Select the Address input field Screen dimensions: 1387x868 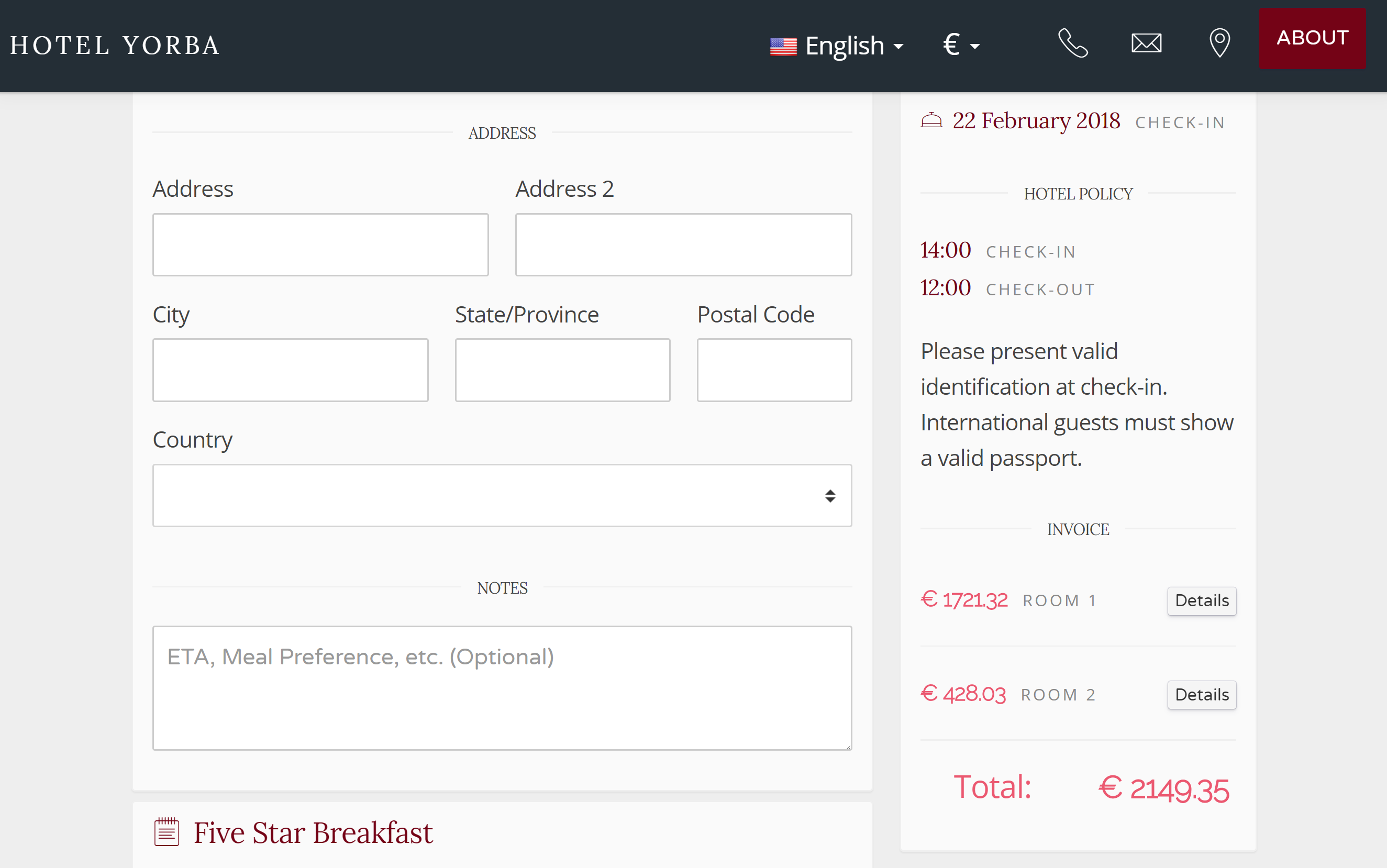click(321, 244)
